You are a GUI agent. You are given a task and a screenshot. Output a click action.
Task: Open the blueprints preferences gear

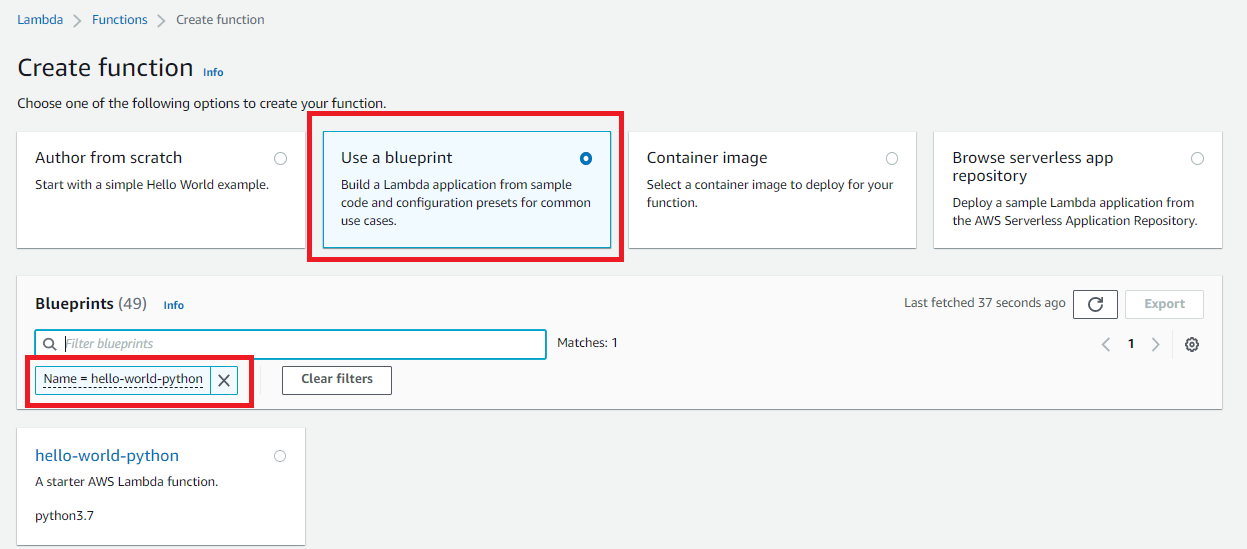(1192, 344)
